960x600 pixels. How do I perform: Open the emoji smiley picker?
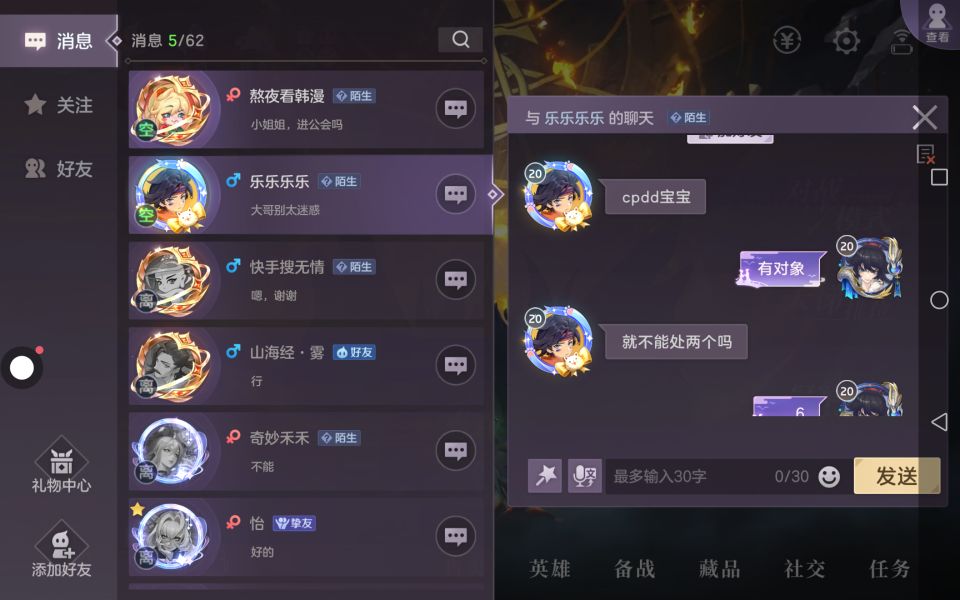pyautogui.click(x=829, y=476)
